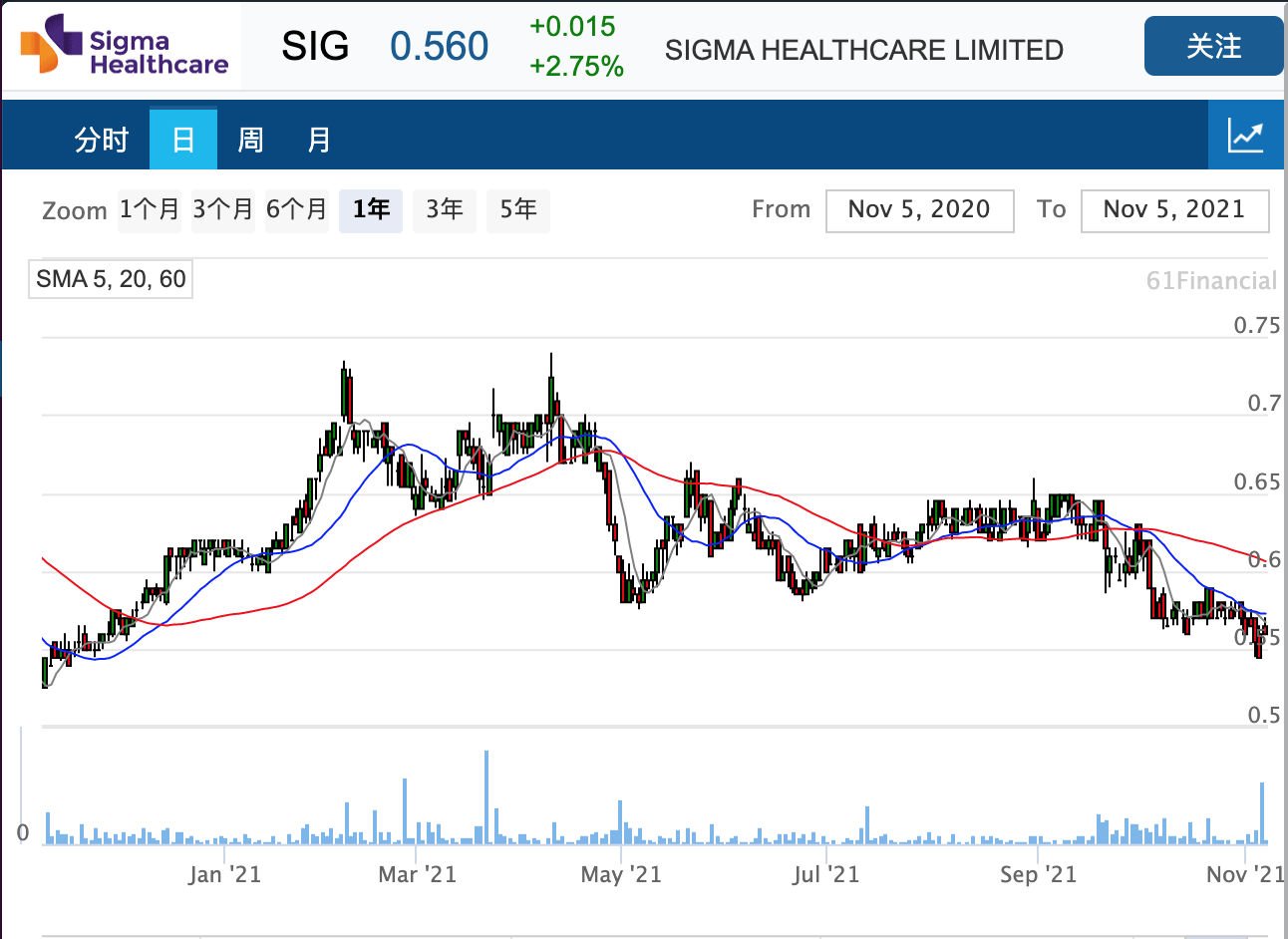
Task: Switch to the 分时 intraday tab
Action: point(102,140)
